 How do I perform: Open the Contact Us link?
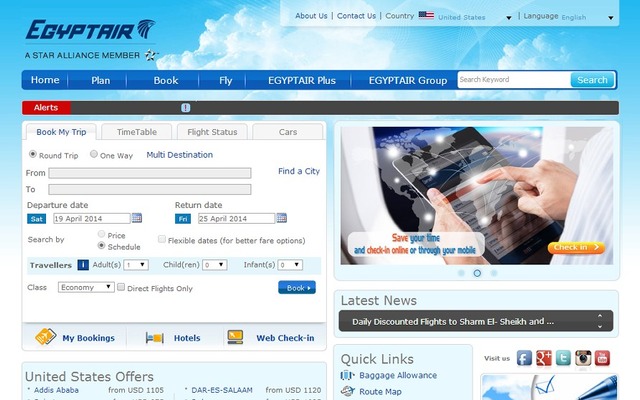(x=356, y=16)
